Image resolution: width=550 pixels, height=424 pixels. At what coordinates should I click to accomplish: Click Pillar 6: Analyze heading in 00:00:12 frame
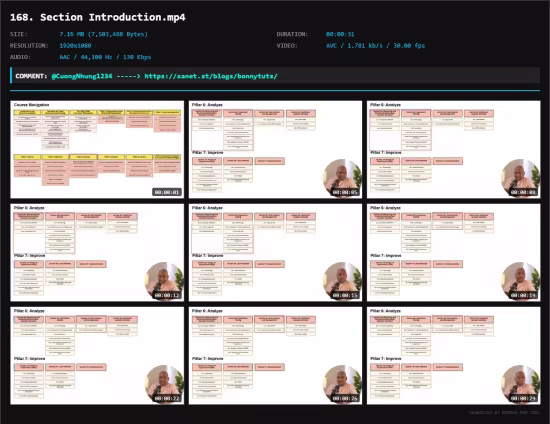tap(29, 208)
